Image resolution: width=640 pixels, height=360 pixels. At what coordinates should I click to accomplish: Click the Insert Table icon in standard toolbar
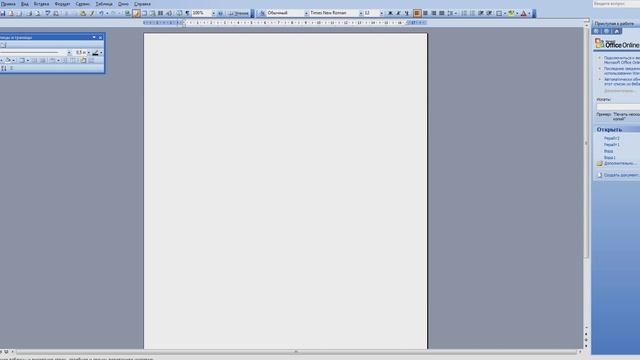point(144,13)
